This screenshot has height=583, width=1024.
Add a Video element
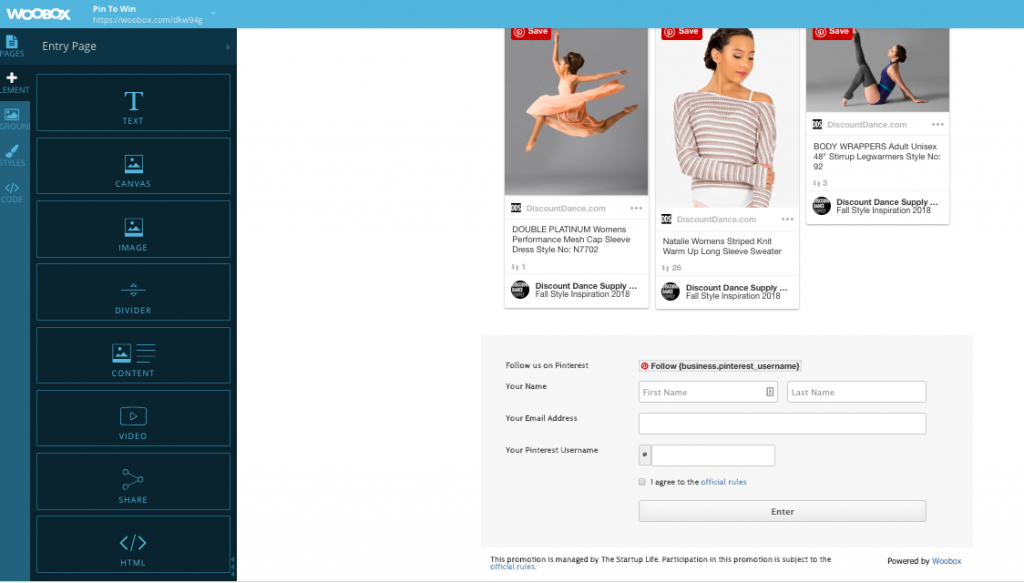[133, 418]
